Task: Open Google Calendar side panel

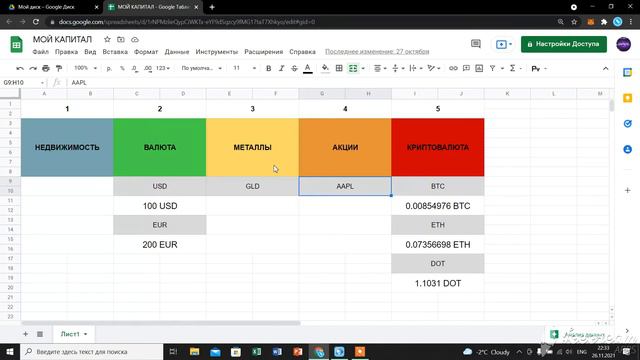Action: click(x=627, y=73)
